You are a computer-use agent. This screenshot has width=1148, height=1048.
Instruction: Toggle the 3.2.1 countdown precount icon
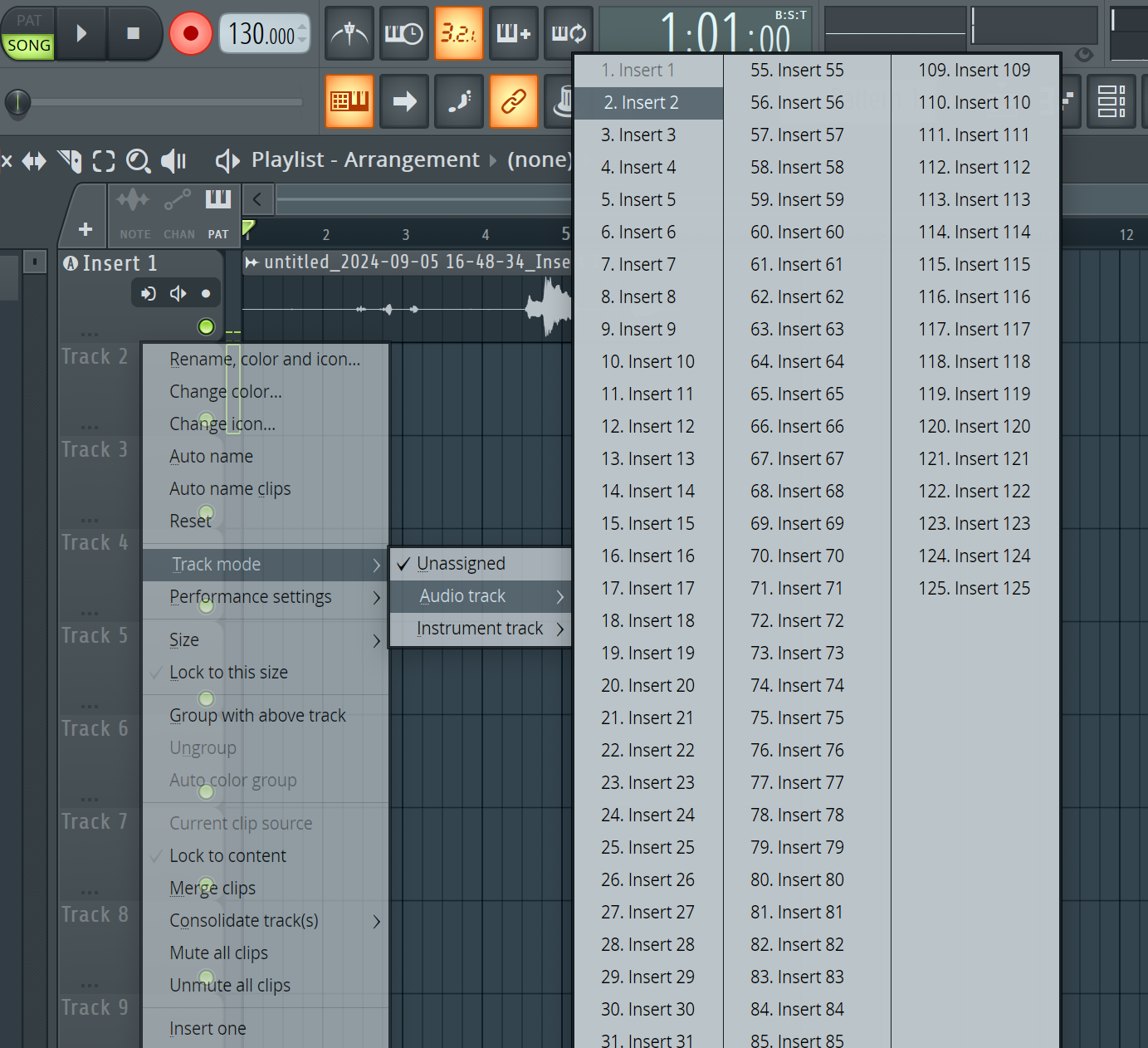coord(459,33)
